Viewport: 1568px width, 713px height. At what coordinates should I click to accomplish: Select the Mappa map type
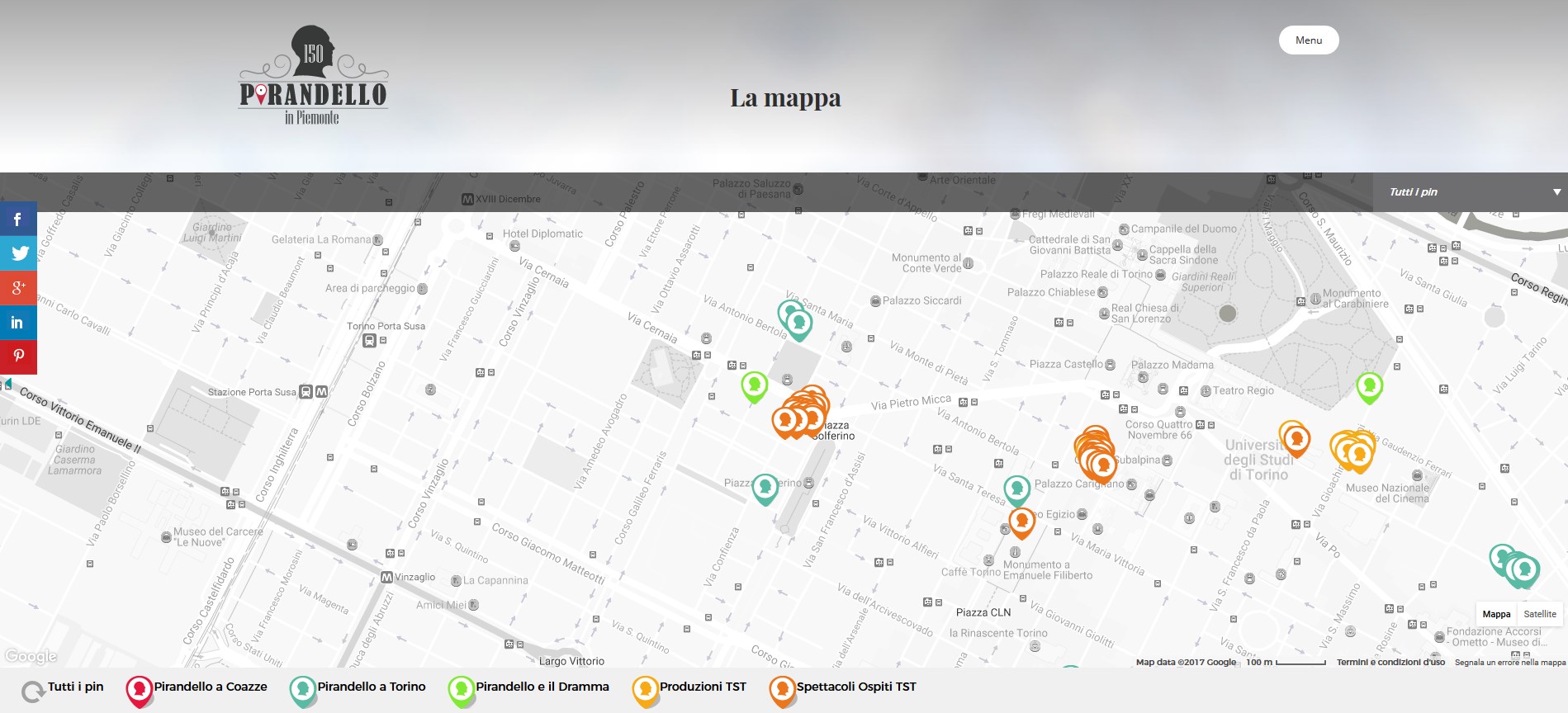coord(1496,614)
